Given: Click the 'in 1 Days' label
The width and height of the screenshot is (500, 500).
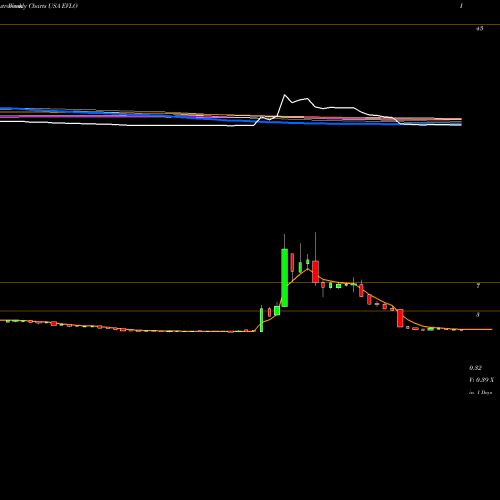Looking at the screenshot, I should (x=481, y=393).
